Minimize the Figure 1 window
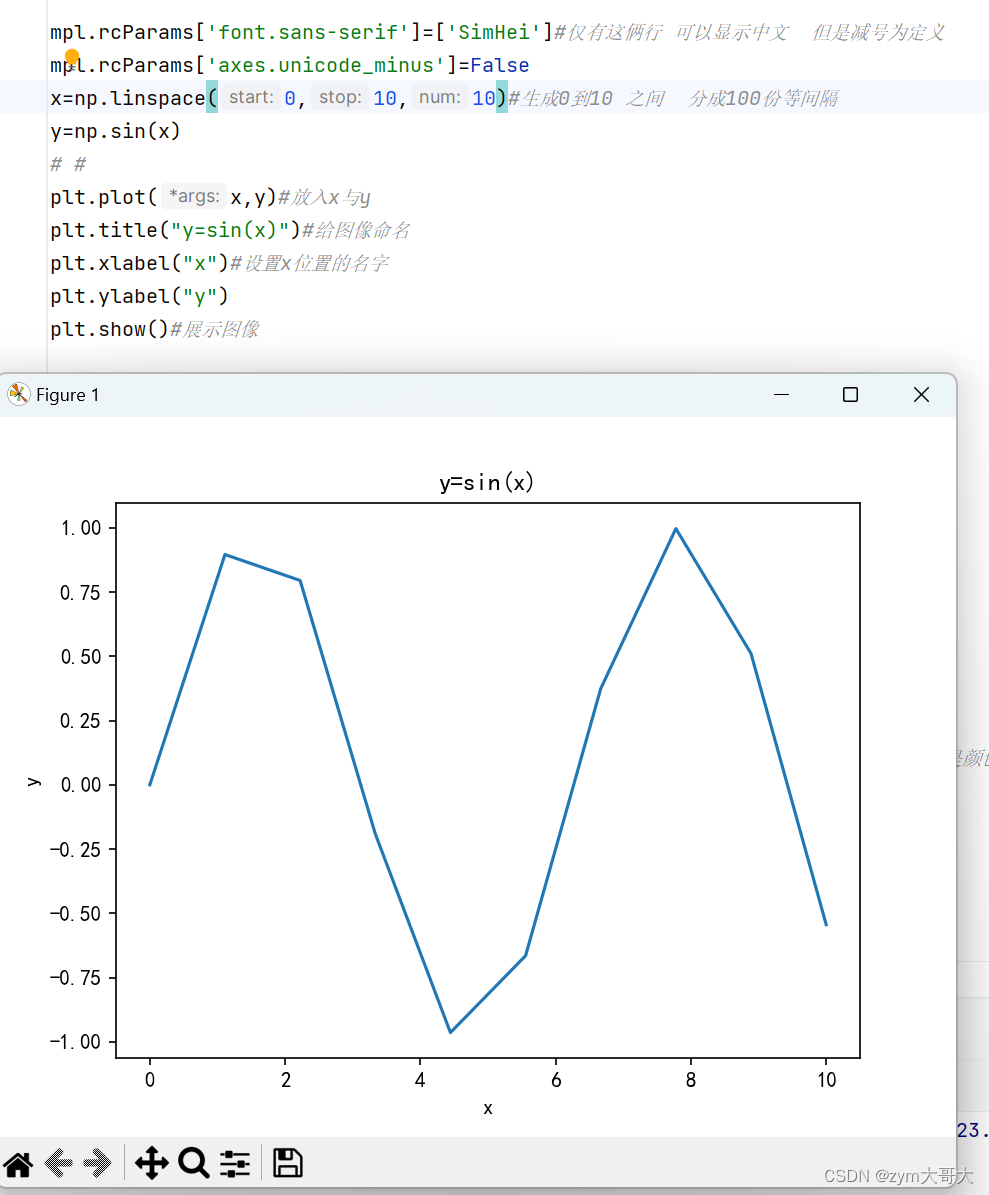Screen dimensions: 989x1195 click(x=781, y=394)
